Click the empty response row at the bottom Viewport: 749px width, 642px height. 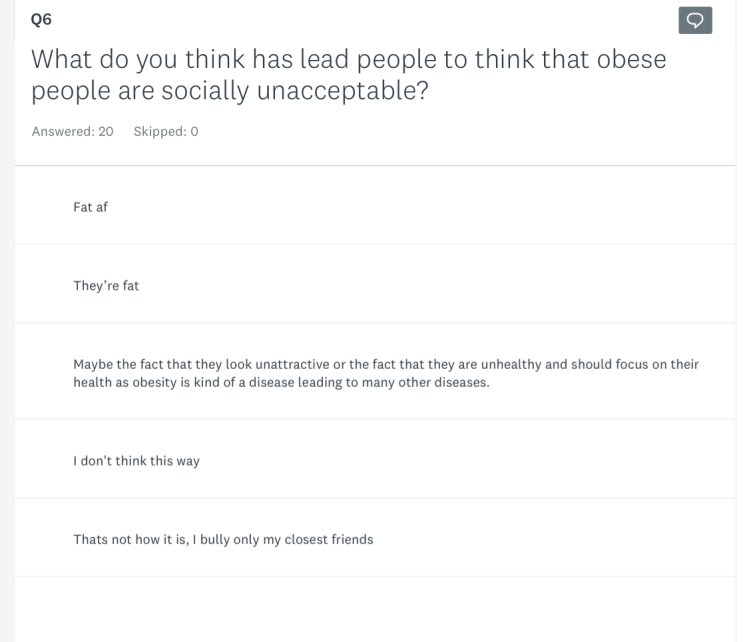[x=374, y=608]
